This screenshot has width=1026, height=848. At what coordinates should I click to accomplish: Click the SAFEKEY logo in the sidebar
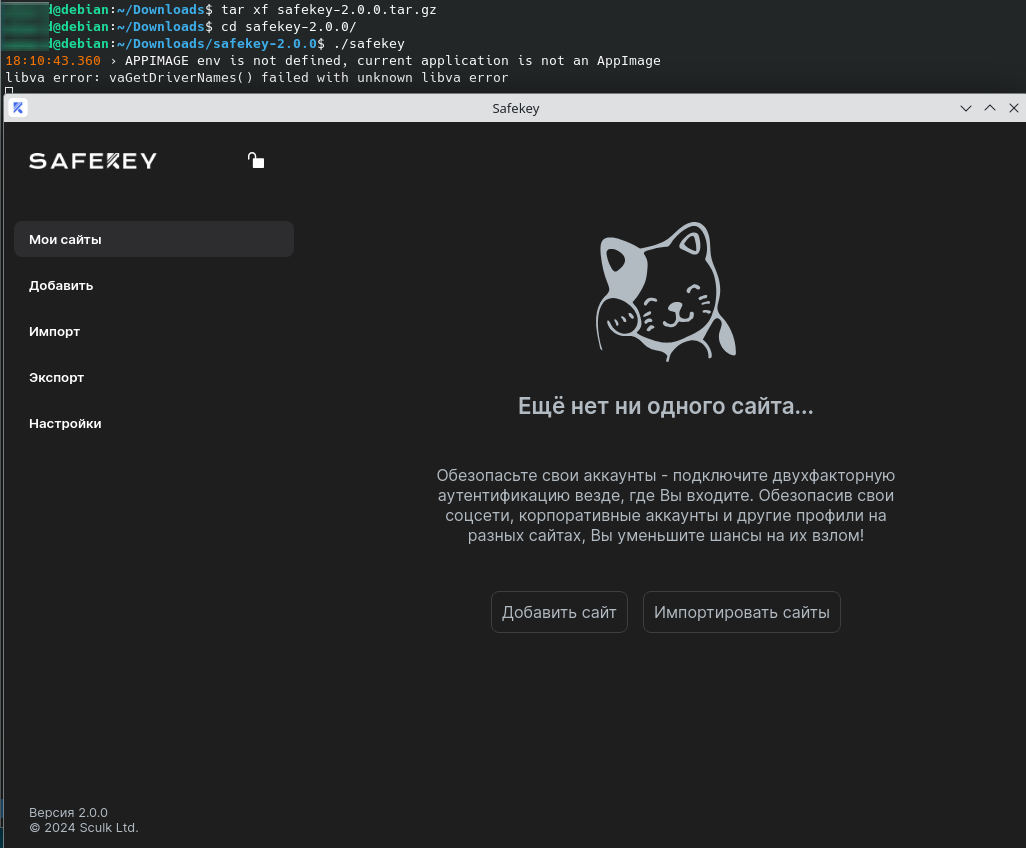(x=93, y=161)
